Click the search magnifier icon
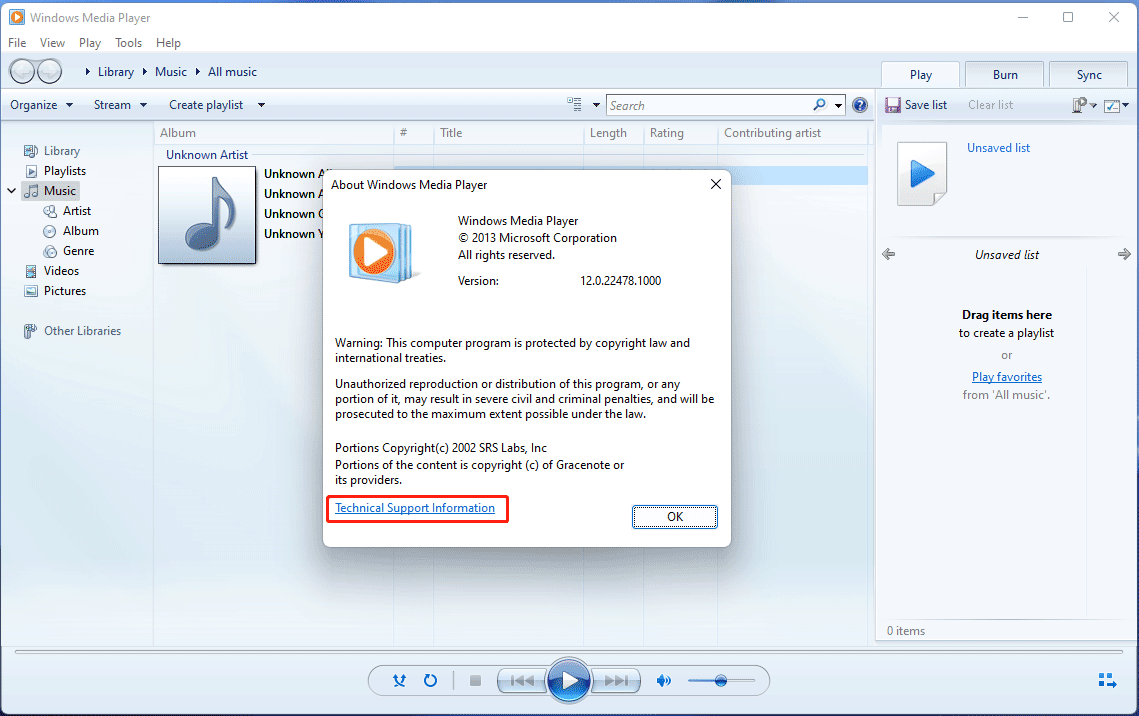 [819, 105]
